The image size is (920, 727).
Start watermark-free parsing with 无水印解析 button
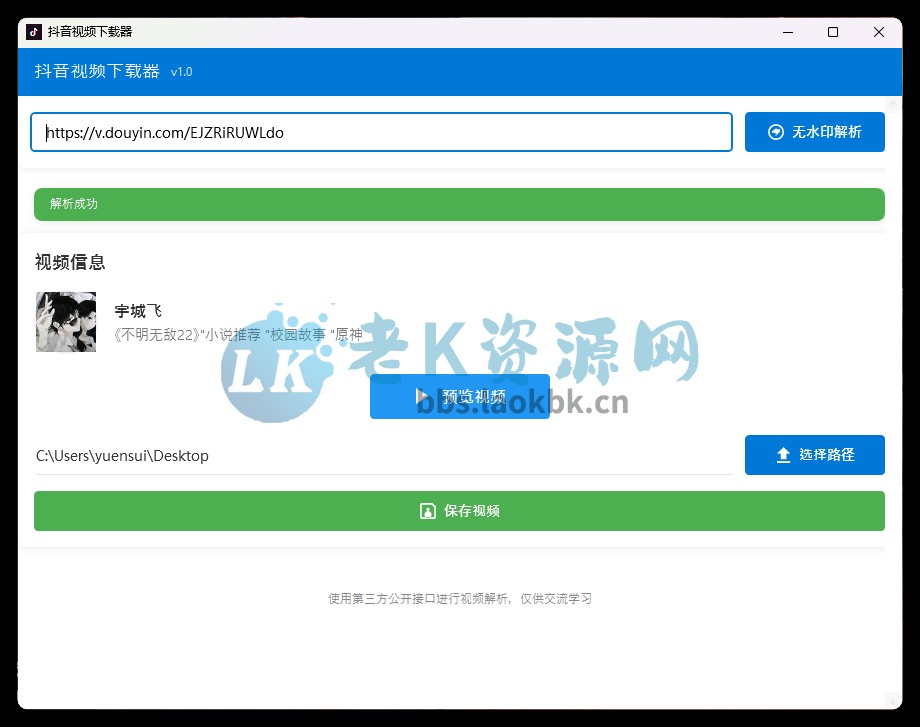(814, 132)
